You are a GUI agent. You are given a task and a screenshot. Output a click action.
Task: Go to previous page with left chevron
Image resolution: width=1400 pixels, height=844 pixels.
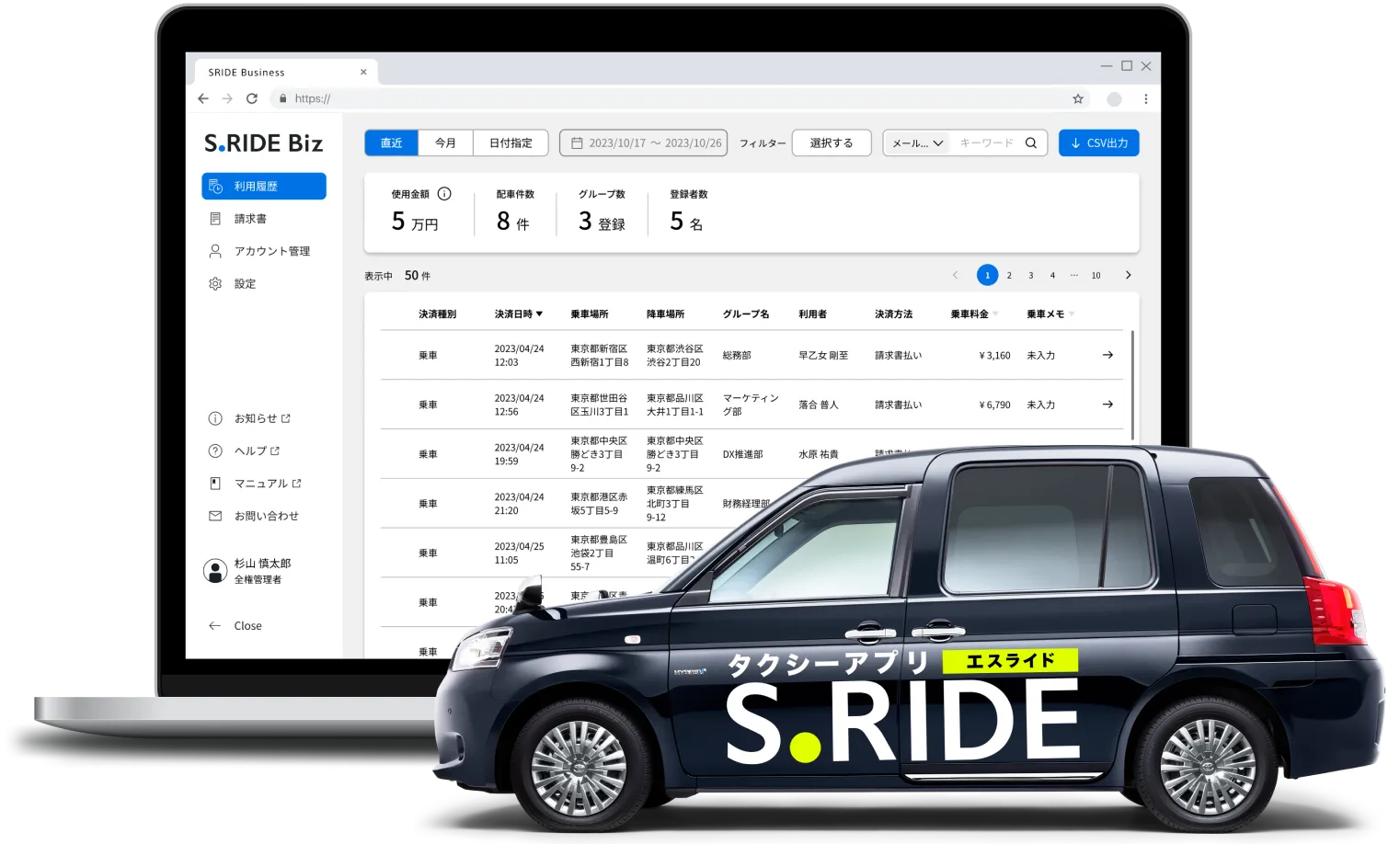click(x=955, y=275)
